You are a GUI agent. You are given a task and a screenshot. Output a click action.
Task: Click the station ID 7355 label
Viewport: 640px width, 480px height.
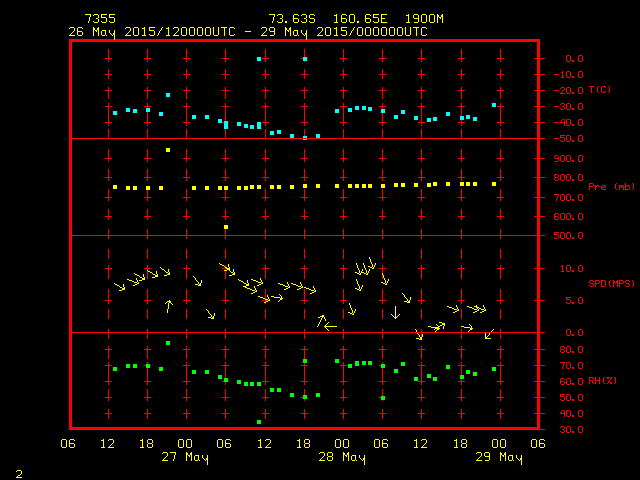(100, 19)
